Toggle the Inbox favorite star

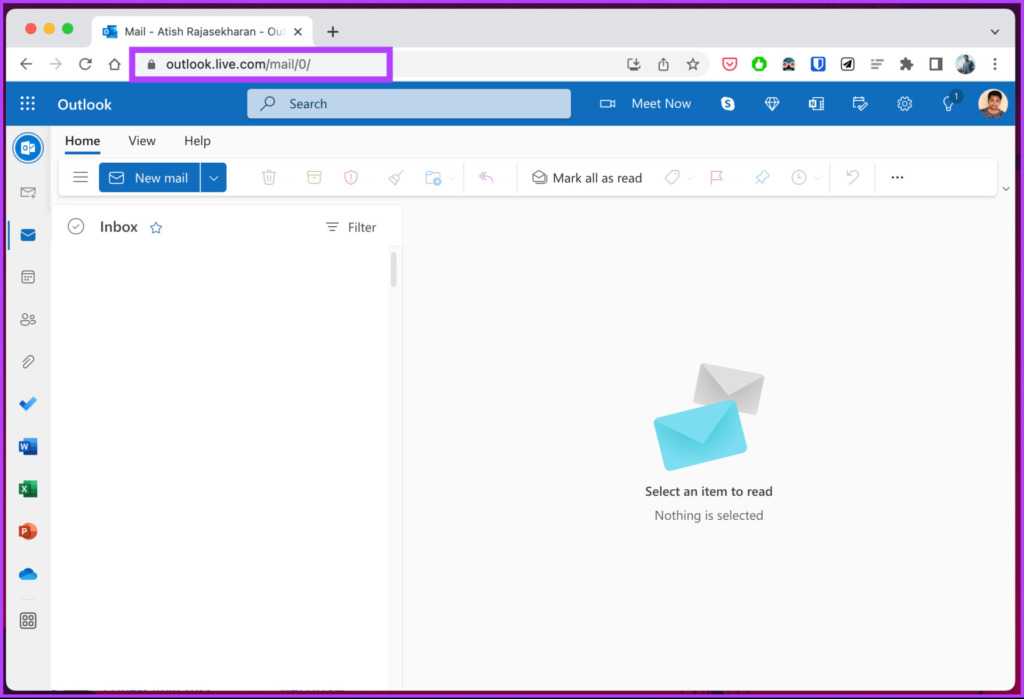pyautogui.click(x=156, y=227)
